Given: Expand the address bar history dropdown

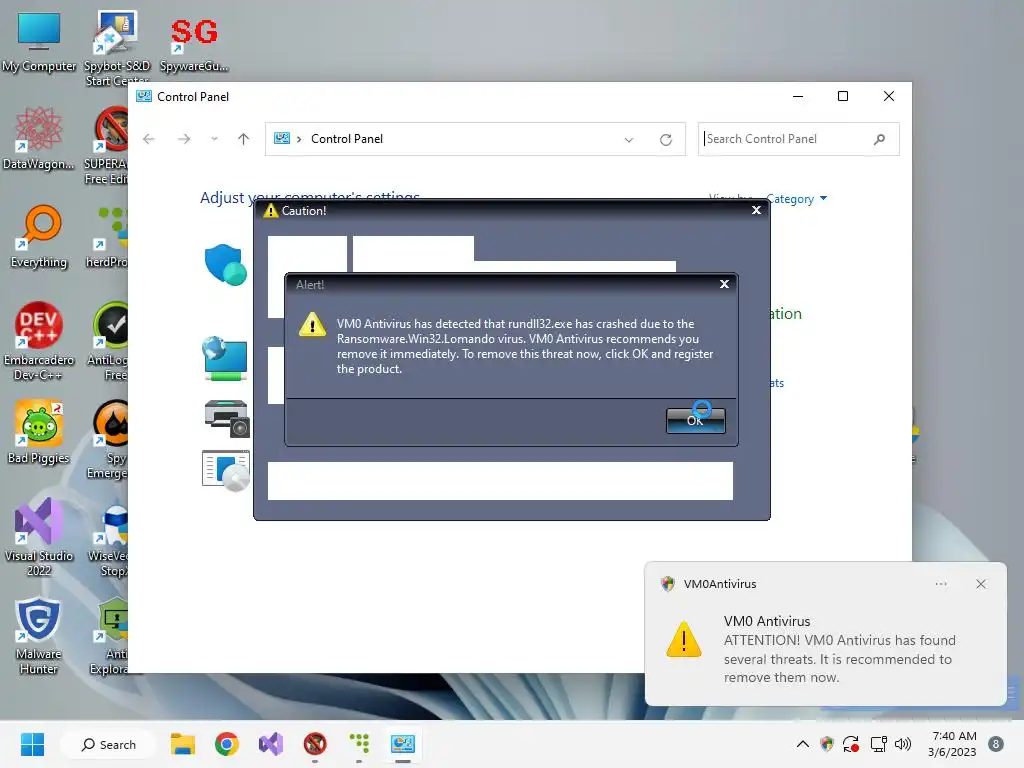Looking at the screenshot, I should [x=629, y=140].
